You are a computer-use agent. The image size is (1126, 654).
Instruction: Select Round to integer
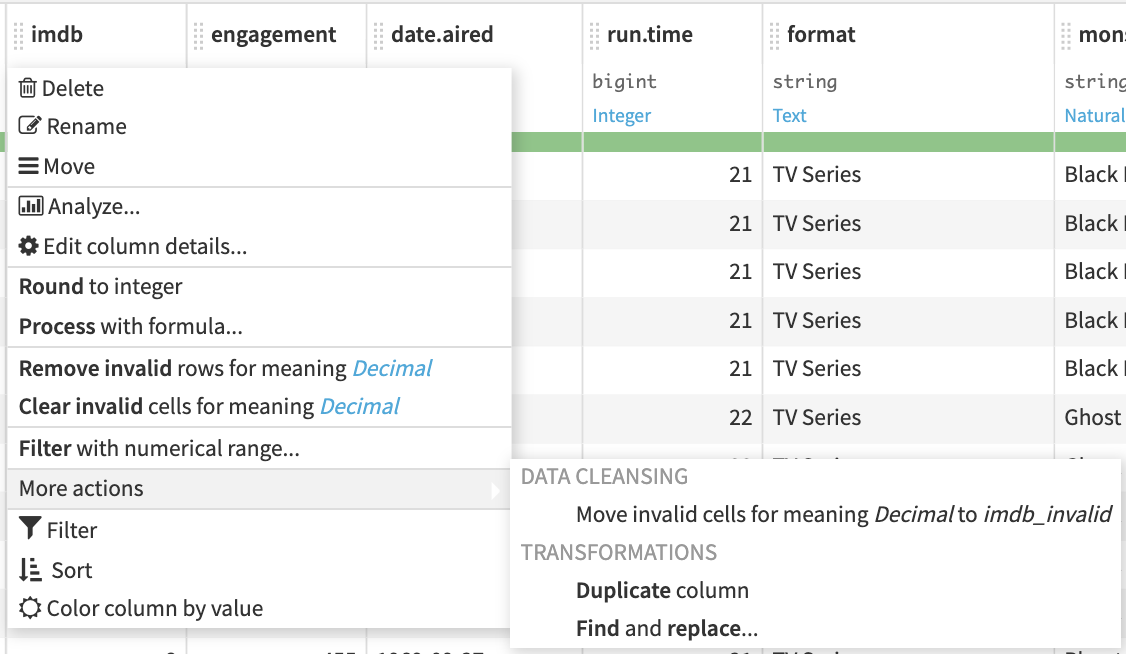[x=101, y=287]
